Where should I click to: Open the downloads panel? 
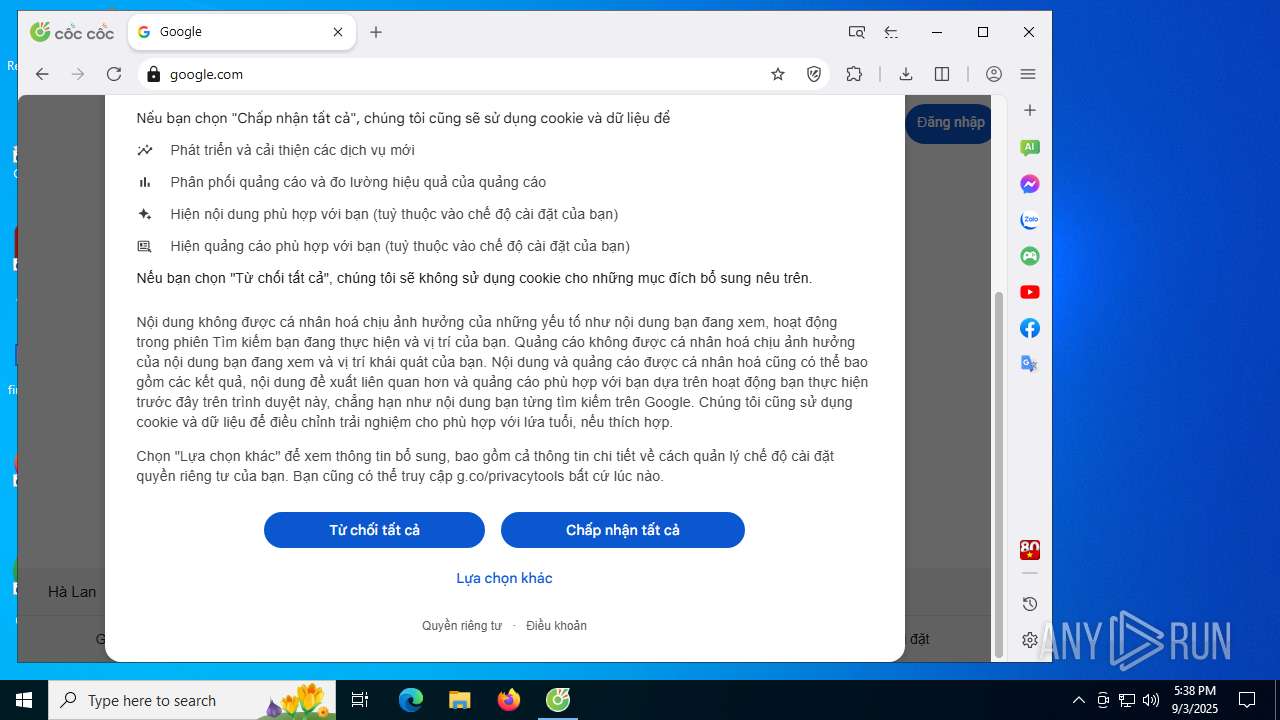tap(906, 74)
